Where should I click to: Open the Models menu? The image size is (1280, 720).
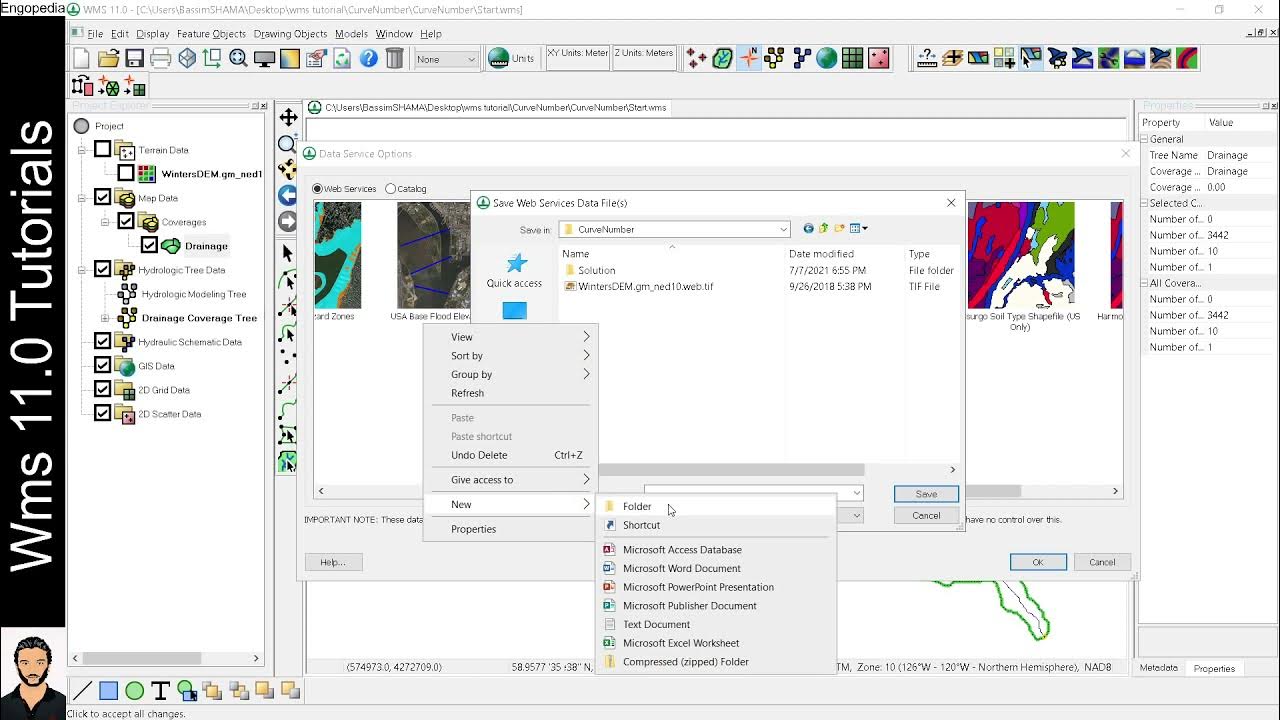click(351, 33)
